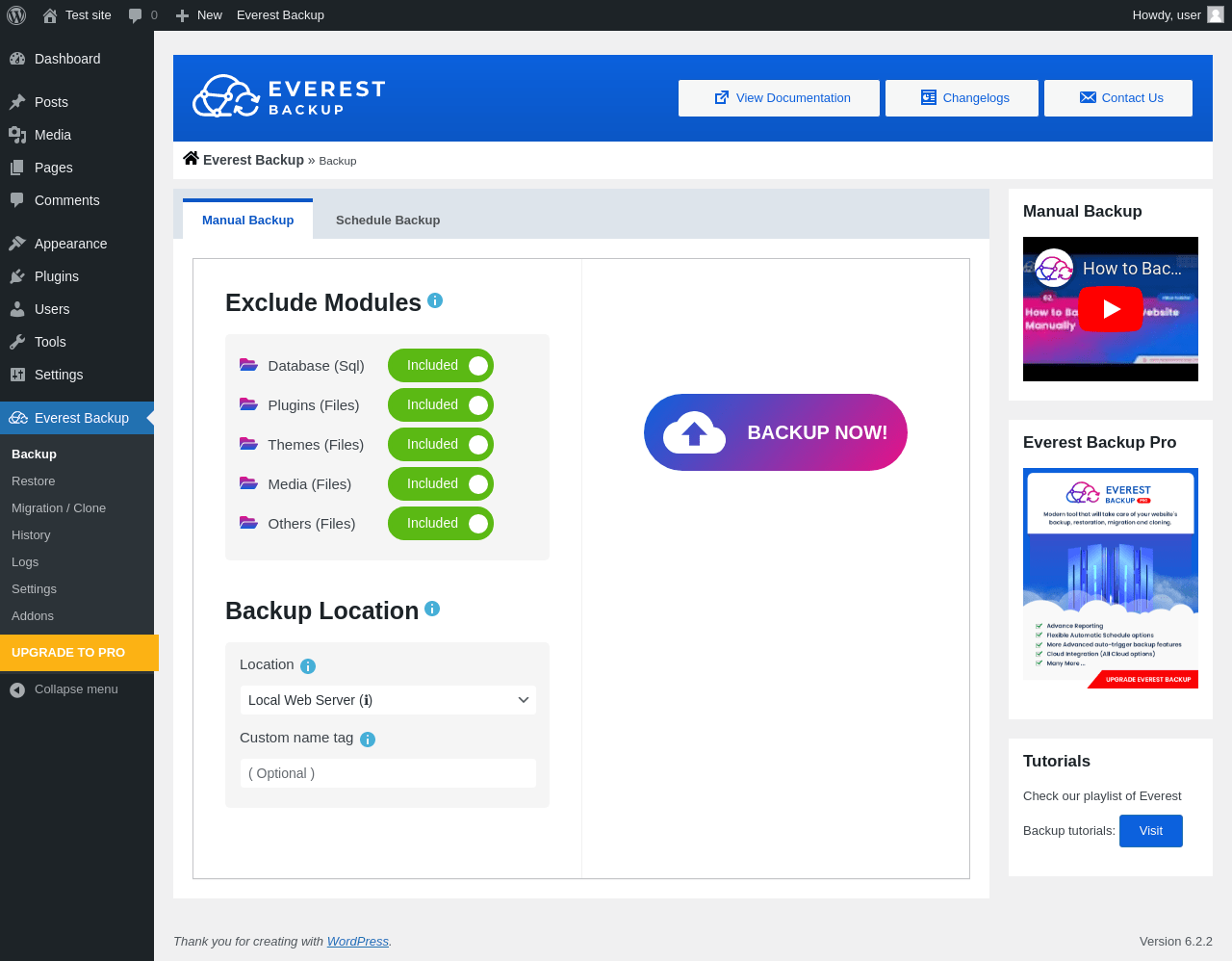Image resolution: width=1232 pixels, height=961 pixels.
Task: Click Contact Us button
Action: [1118, 98]
